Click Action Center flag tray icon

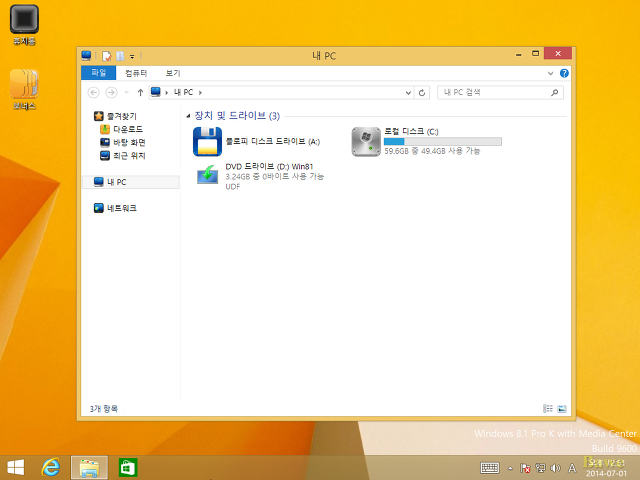(x=525, y=468)
